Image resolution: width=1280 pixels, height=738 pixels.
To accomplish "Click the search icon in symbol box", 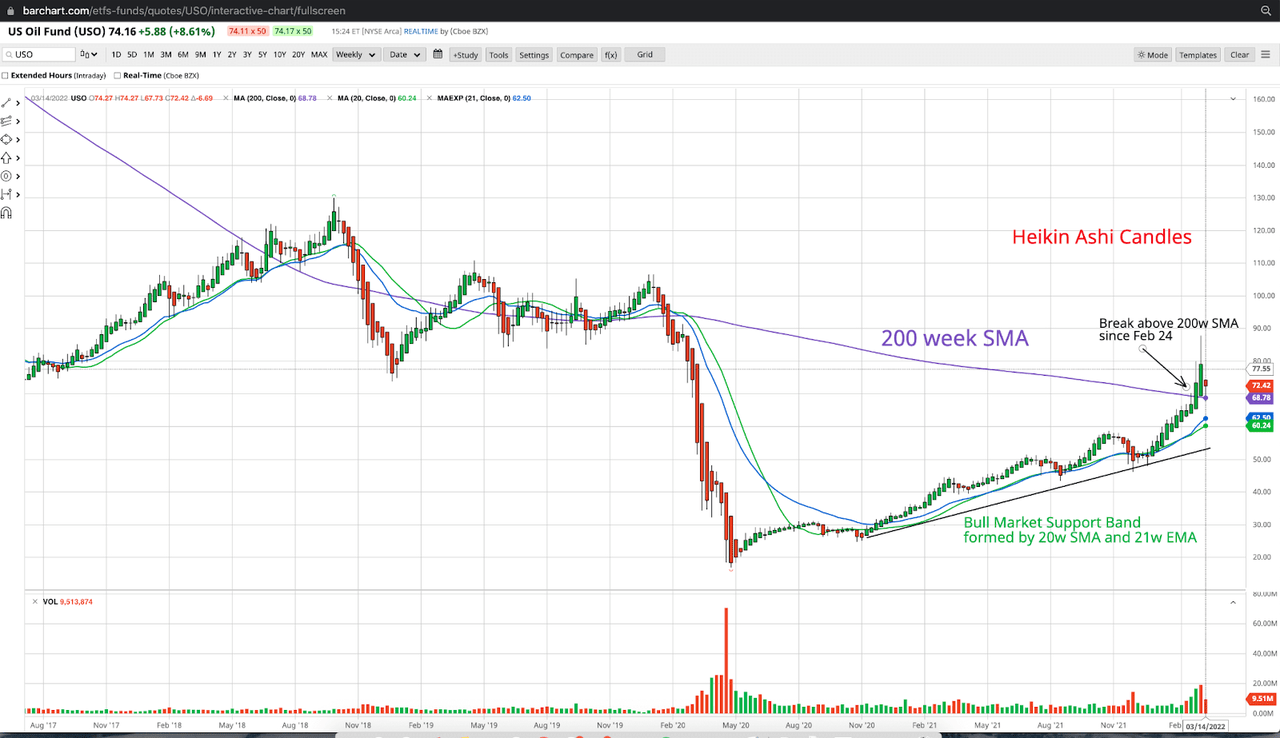I will (8, 54).
